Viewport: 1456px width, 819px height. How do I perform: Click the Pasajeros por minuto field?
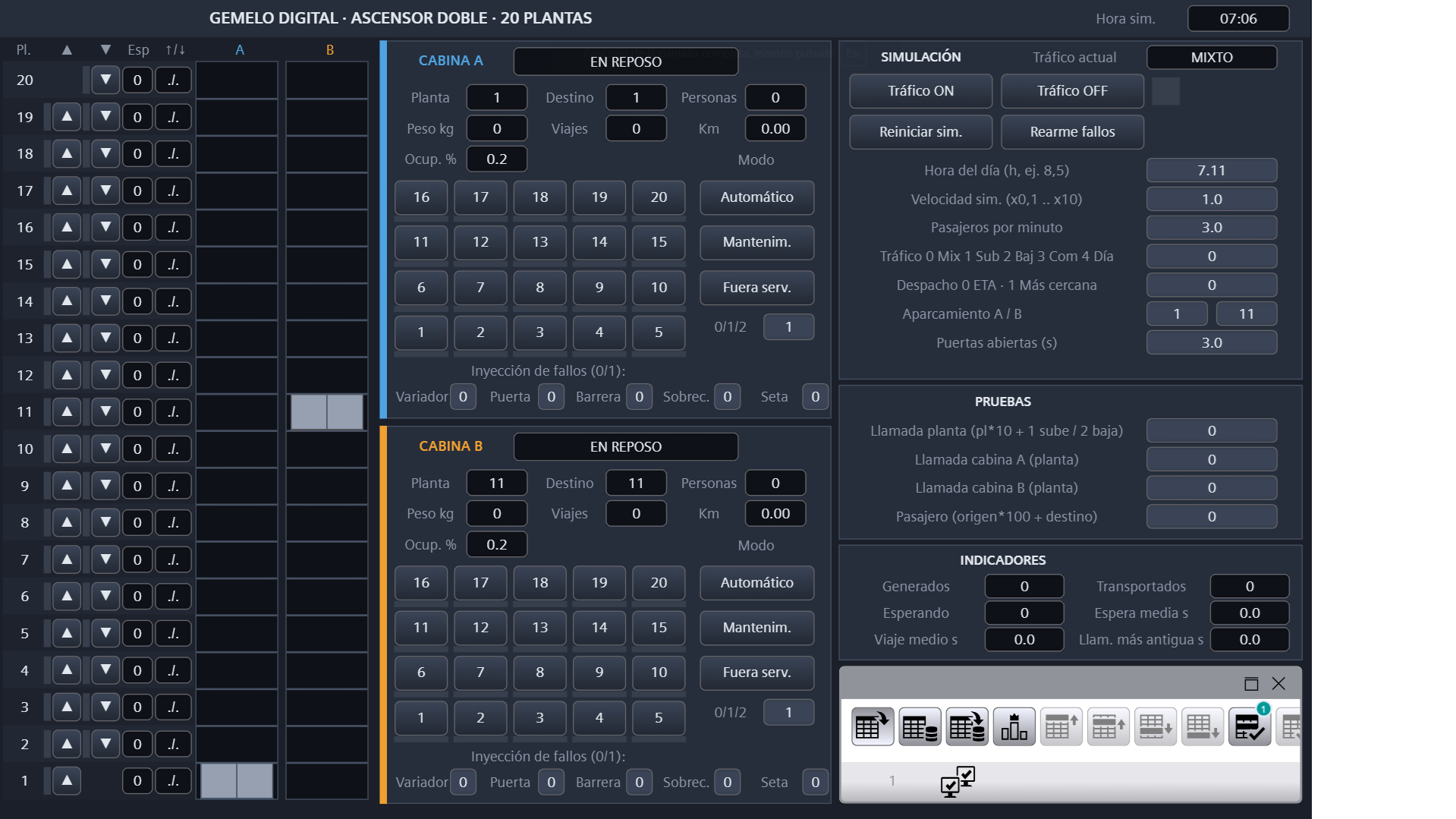[x=1211, y=227]
